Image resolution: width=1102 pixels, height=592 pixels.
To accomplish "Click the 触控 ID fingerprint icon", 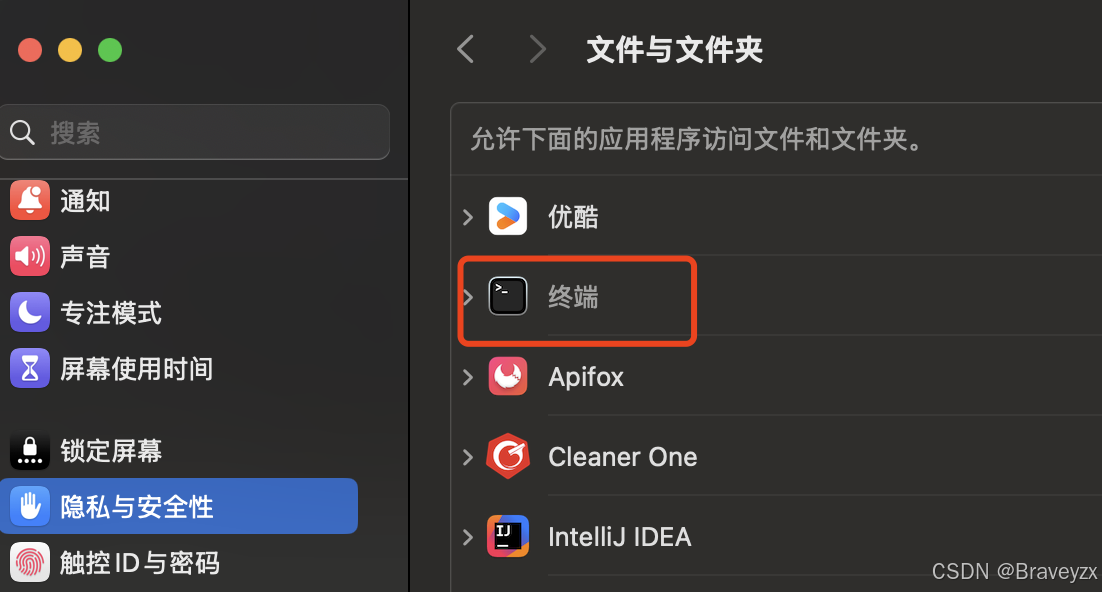I will pos(30,562).
